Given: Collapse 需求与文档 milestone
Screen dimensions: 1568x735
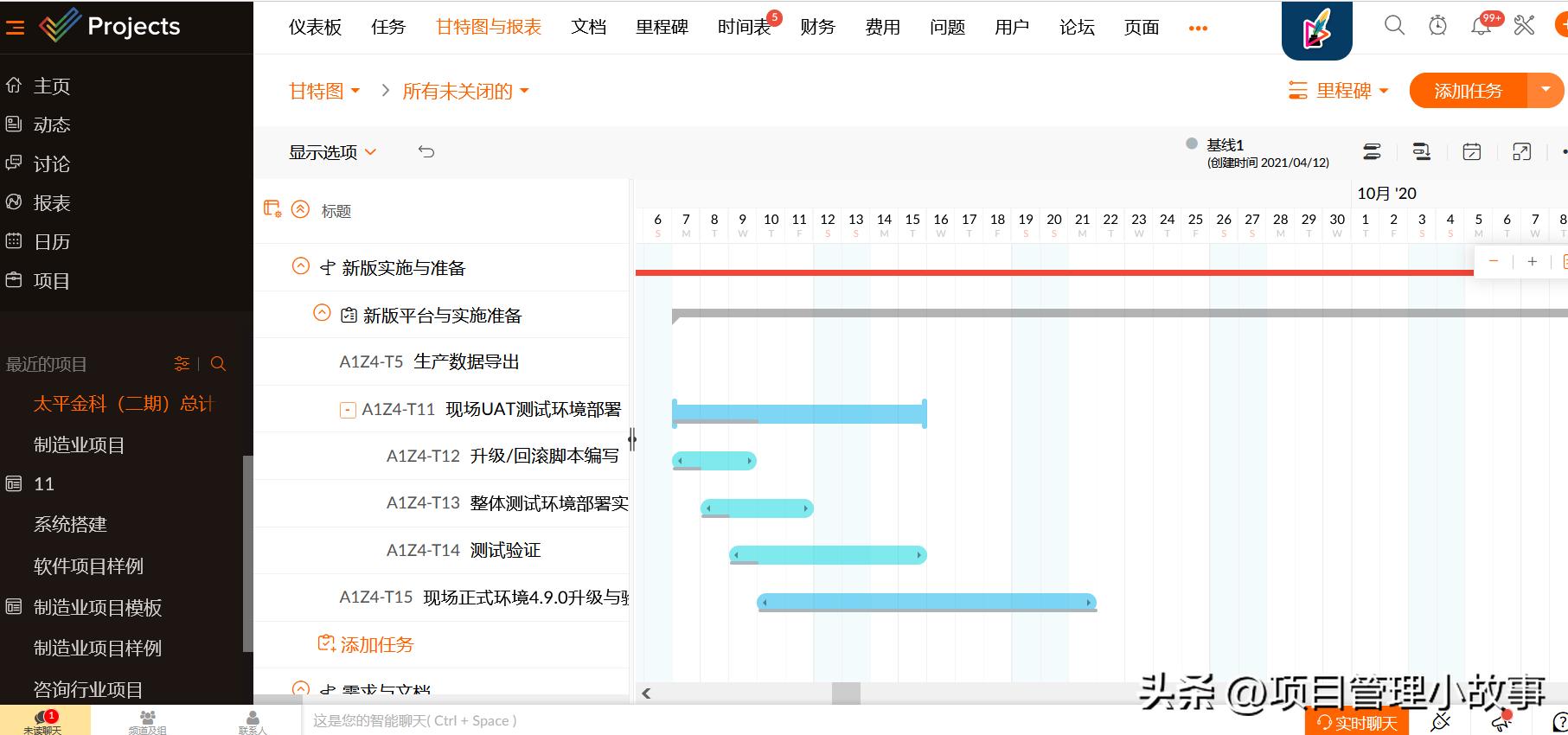Looking at the screenshot, I should 300,690.
